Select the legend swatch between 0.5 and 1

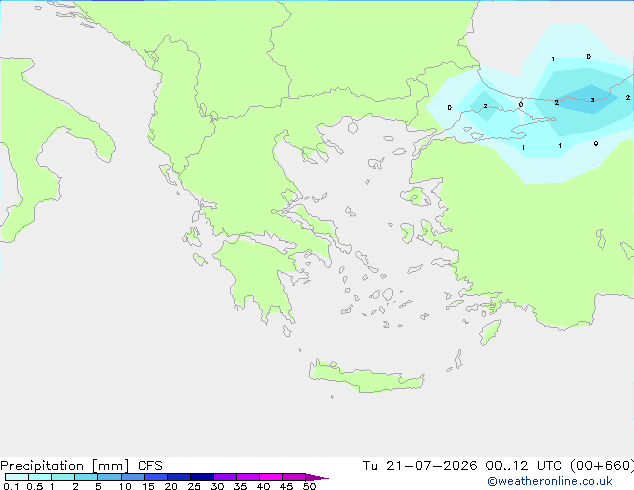[x=40, y=477]
